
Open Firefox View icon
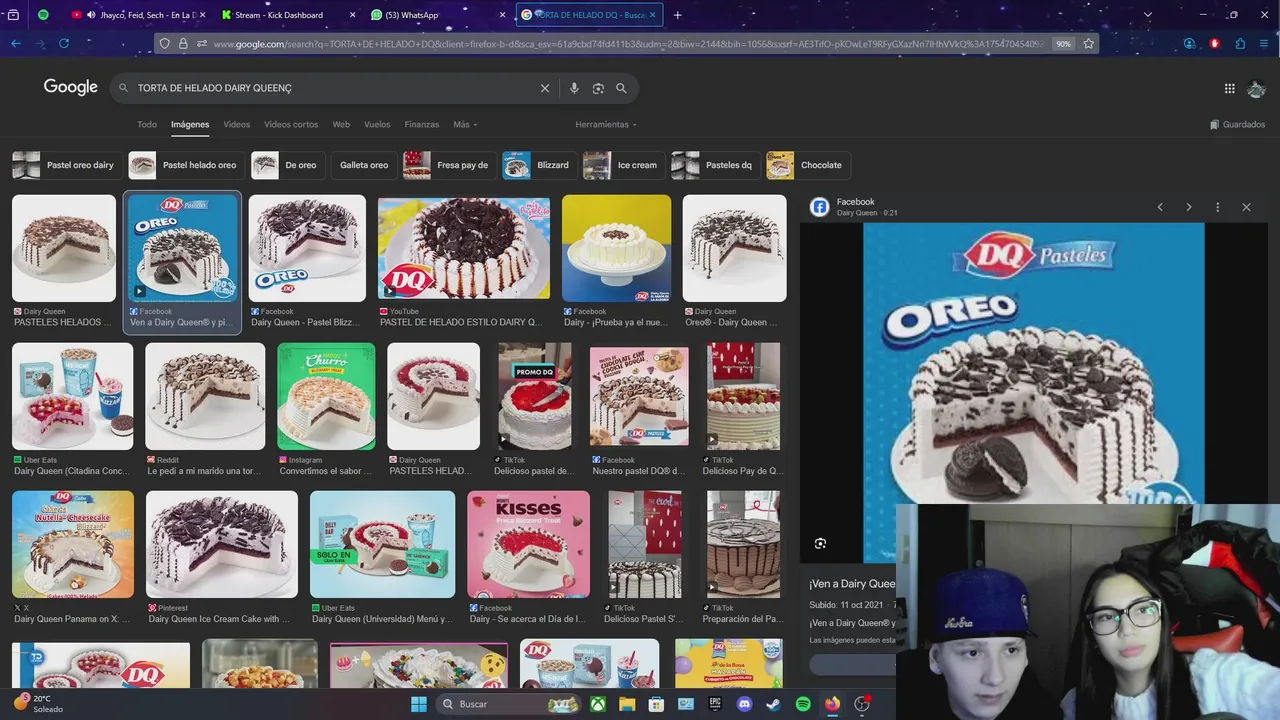click(x=13, y=15)
